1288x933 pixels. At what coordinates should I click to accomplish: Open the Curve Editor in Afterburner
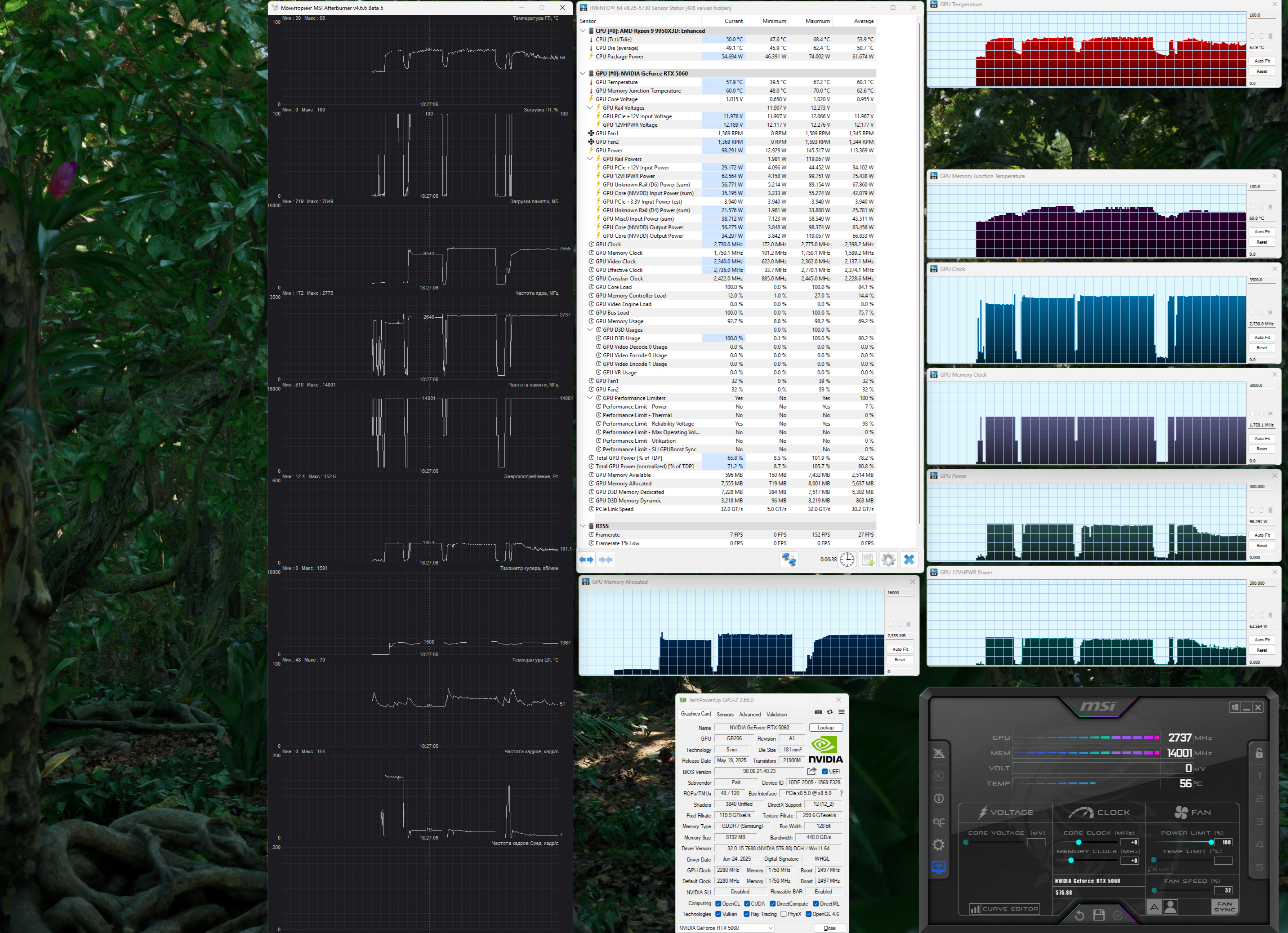click(x=1004, y=909)
